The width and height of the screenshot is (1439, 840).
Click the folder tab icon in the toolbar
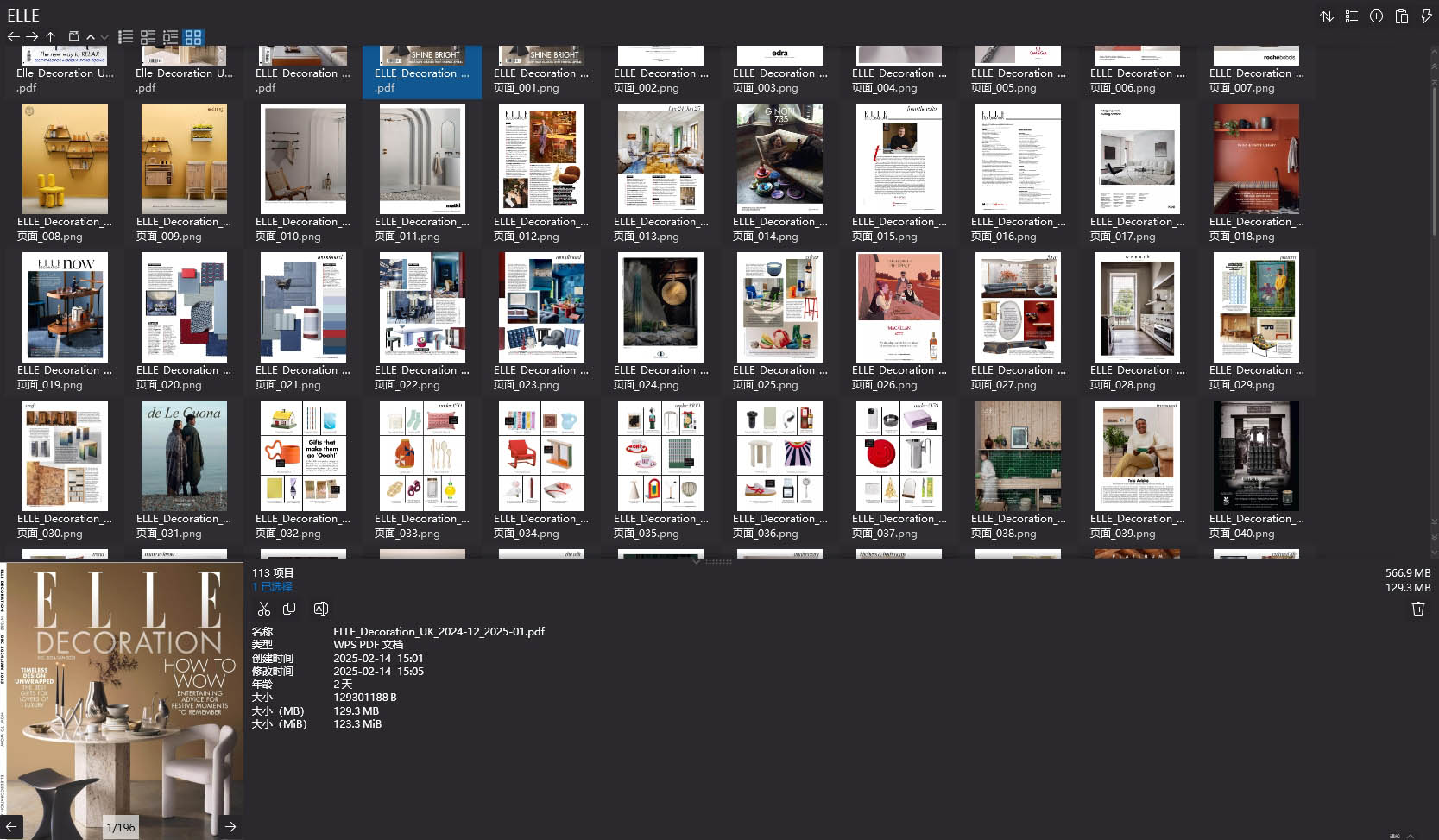point(74,36)
